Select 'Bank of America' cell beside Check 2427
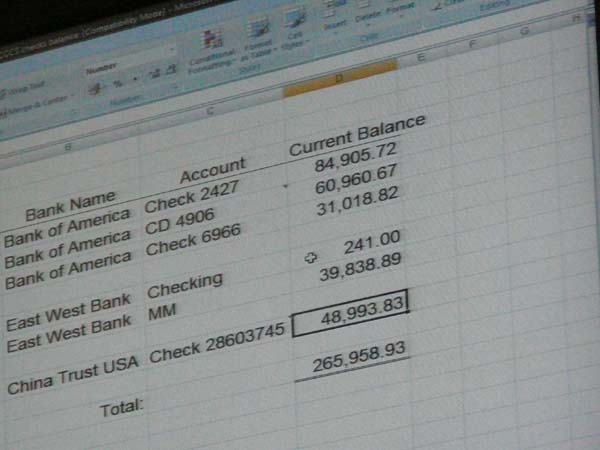This screenshot has width=600, height=450. tap(67, 228)
